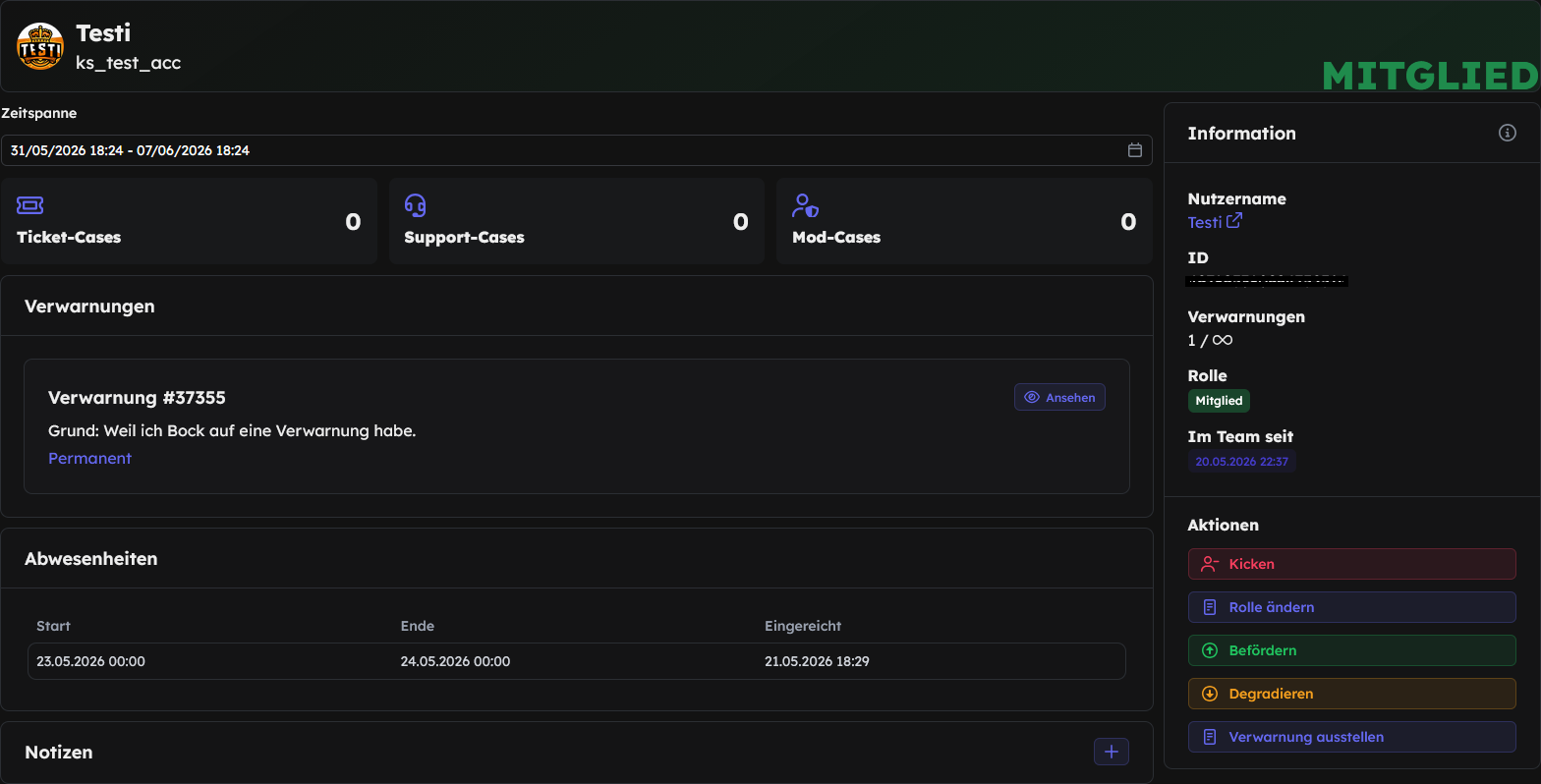Click the Testi user avatar
This screenshot has width=1541, height=784.
point(40,46)
